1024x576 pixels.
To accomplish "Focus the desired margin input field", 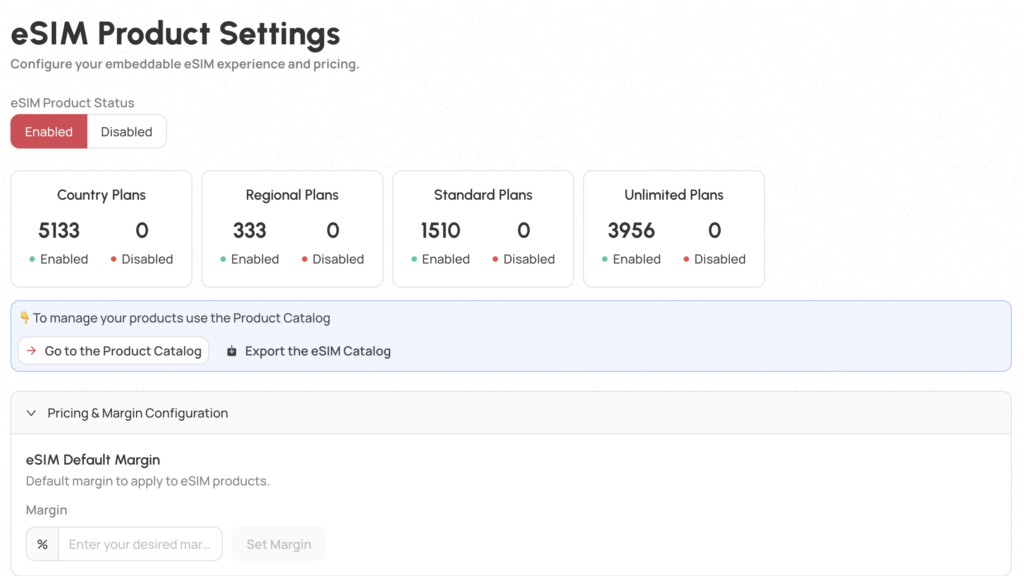I will tap(140, 545).
